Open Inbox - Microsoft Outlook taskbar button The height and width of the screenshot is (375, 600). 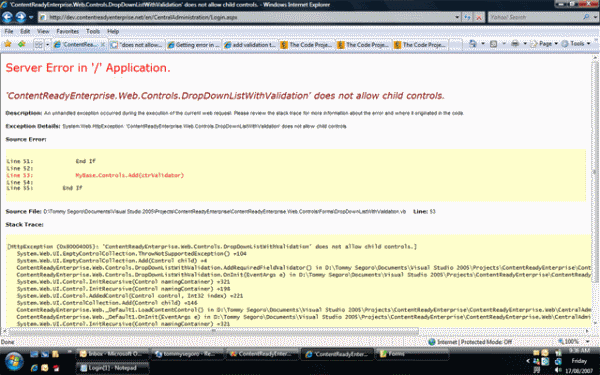112,354
